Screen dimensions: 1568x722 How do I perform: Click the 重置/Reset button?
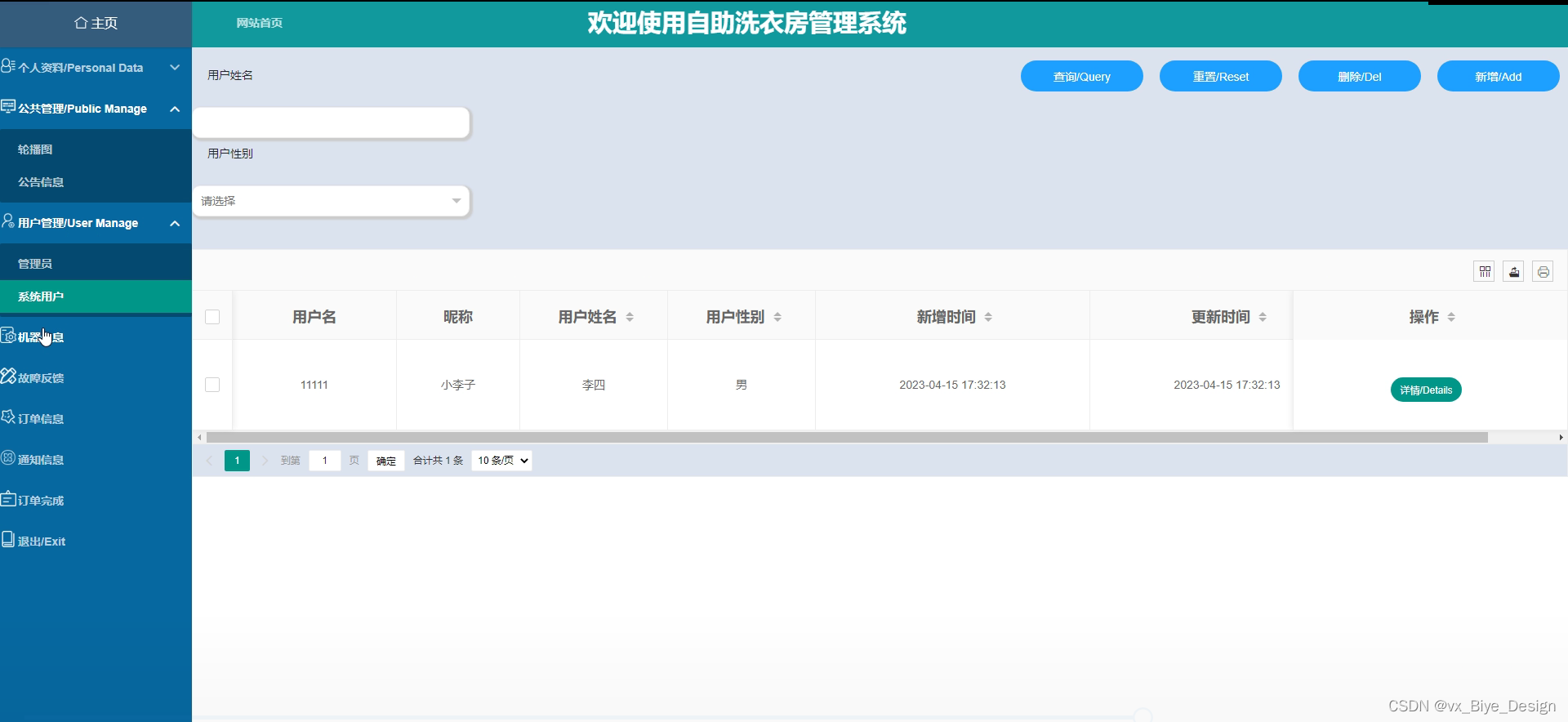point(1221,76)
